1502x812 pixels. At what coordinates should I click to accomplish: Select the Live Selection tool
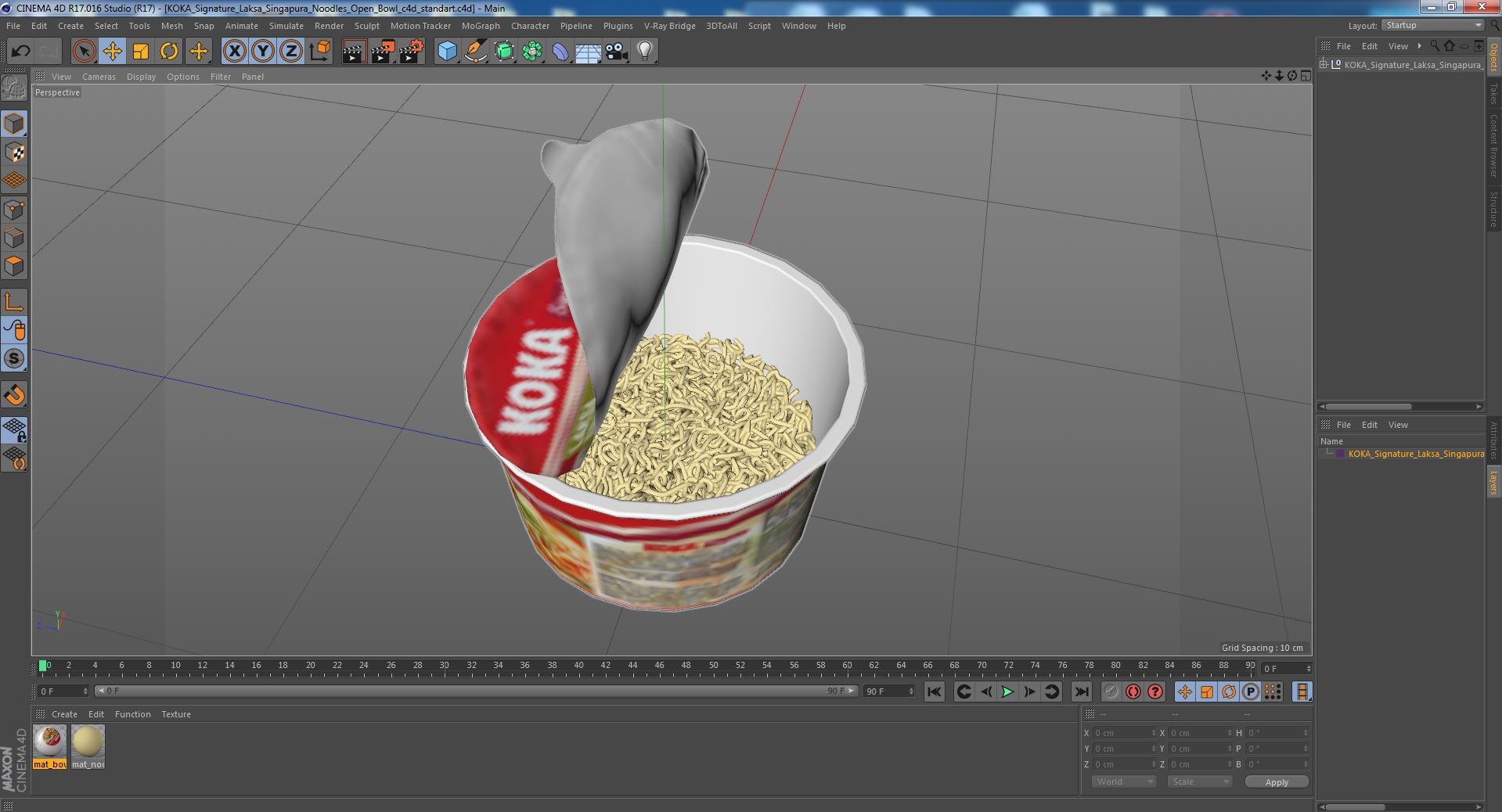coord(84,52)
